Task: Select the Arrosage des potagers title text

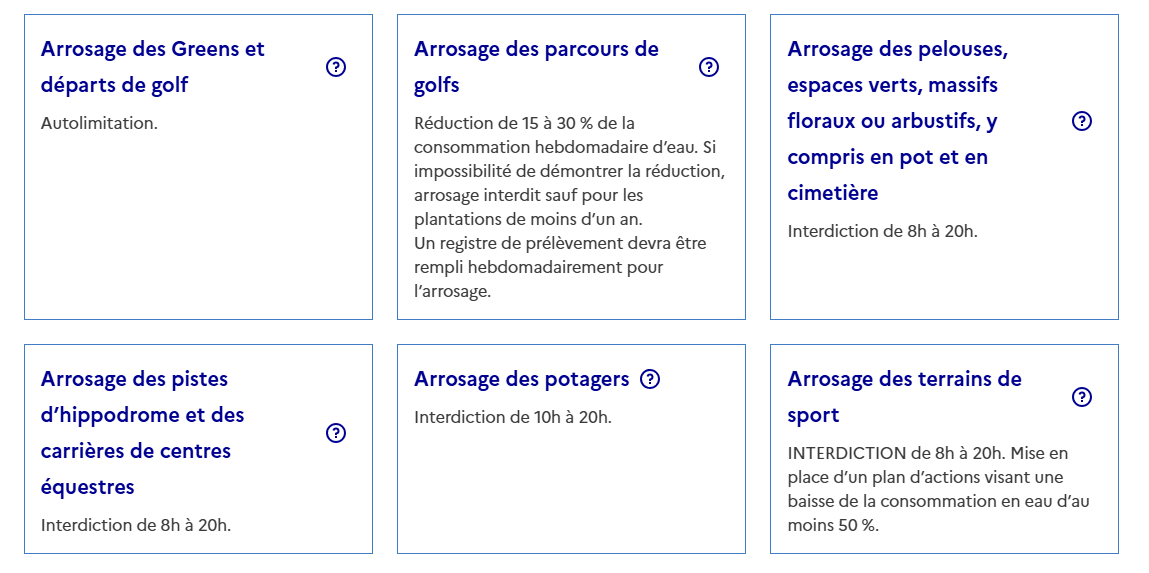Action: [x=521, y=379]
